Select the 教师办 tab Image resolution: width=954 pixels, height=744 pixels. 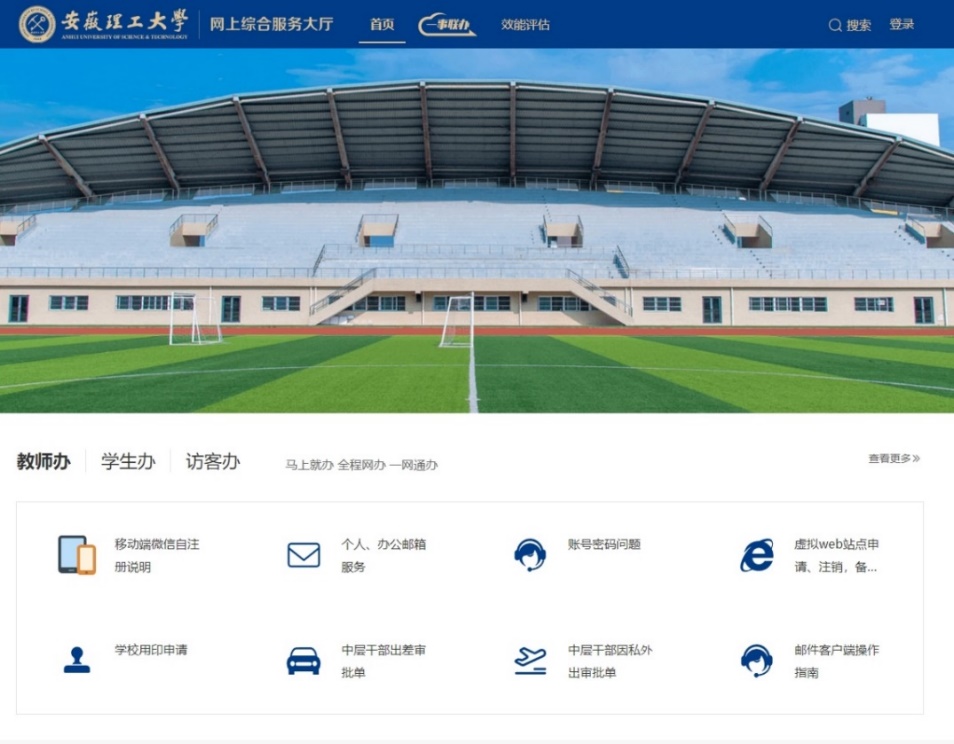(x=44, y=461)
